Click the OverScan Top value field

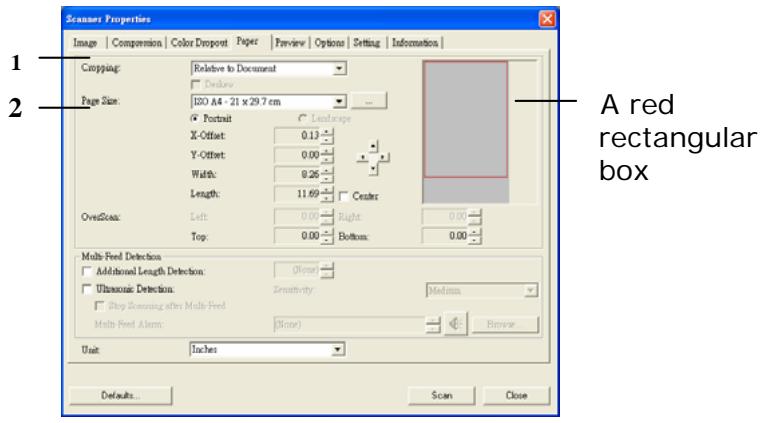297,236
